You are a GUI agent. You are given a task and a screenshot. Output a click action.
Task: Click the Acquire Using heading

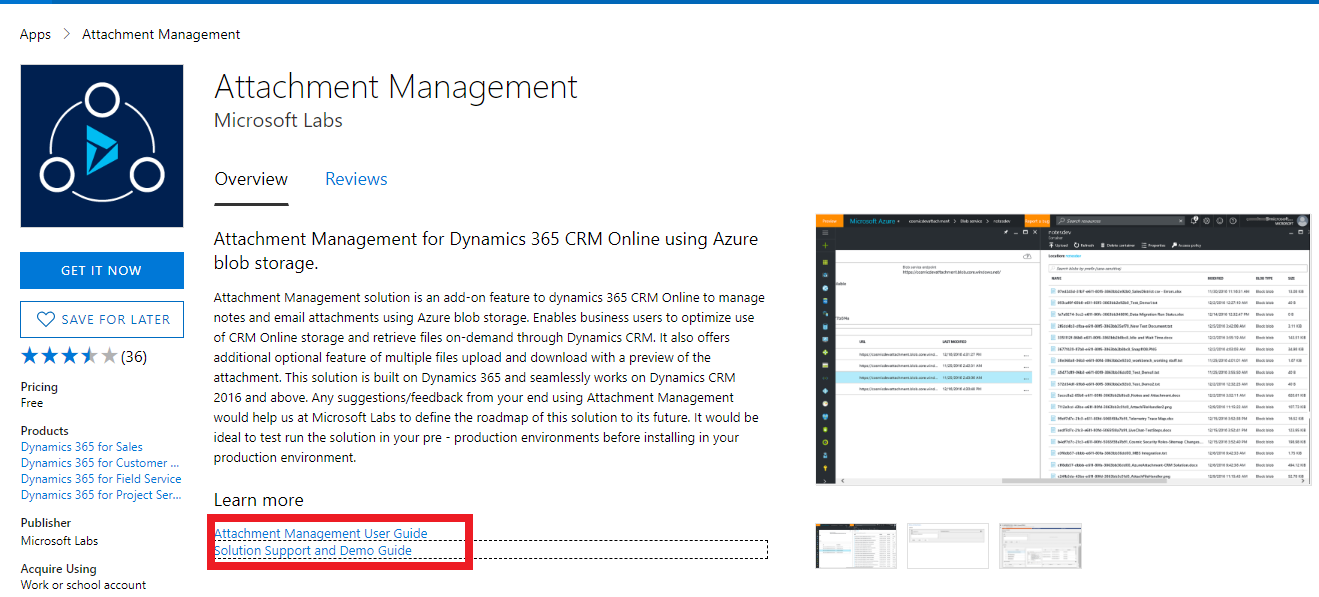tap(59, 569)
